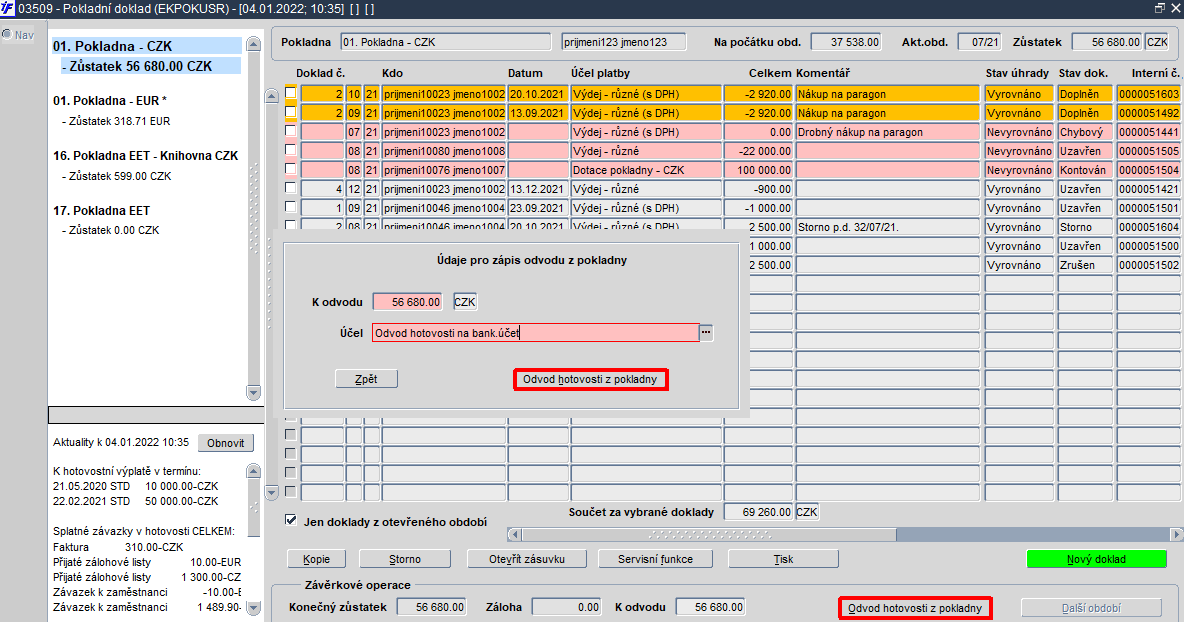
Task: Click Storno button
Action: [x=405, y=559]
